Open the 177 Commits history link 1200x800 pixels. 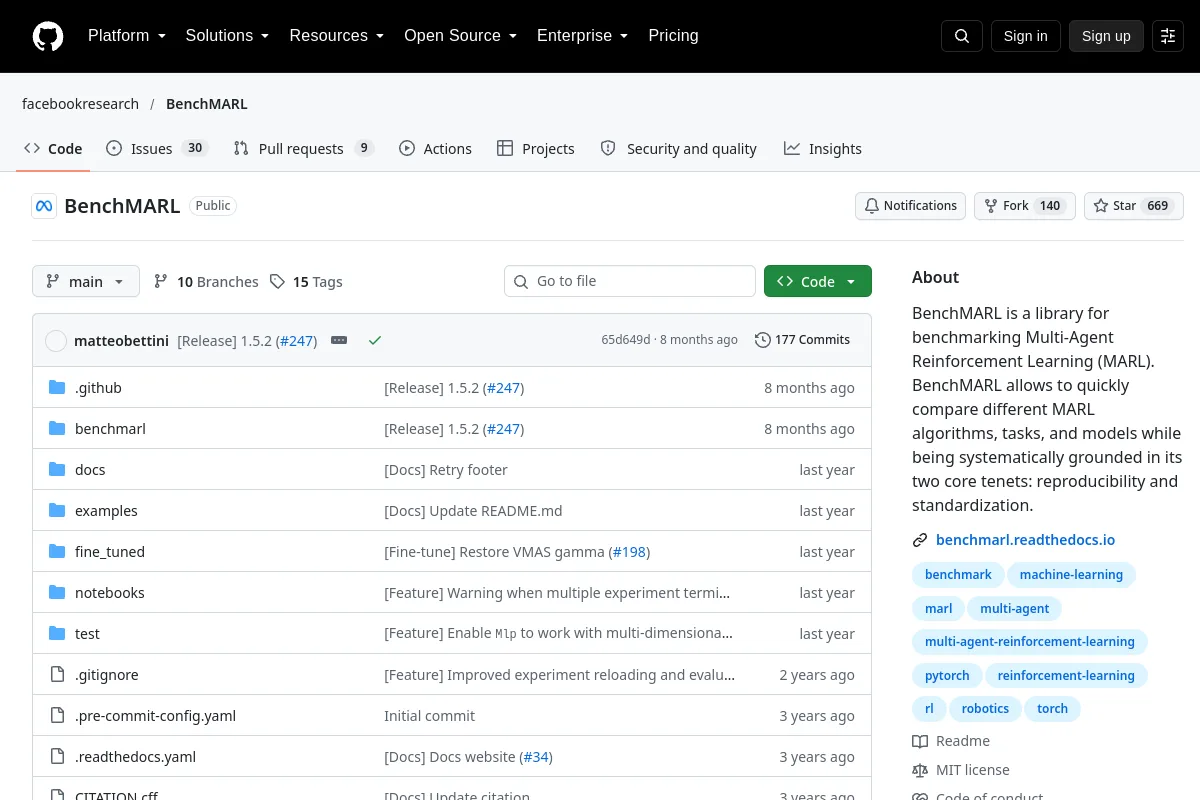click(x=802, y=340)
